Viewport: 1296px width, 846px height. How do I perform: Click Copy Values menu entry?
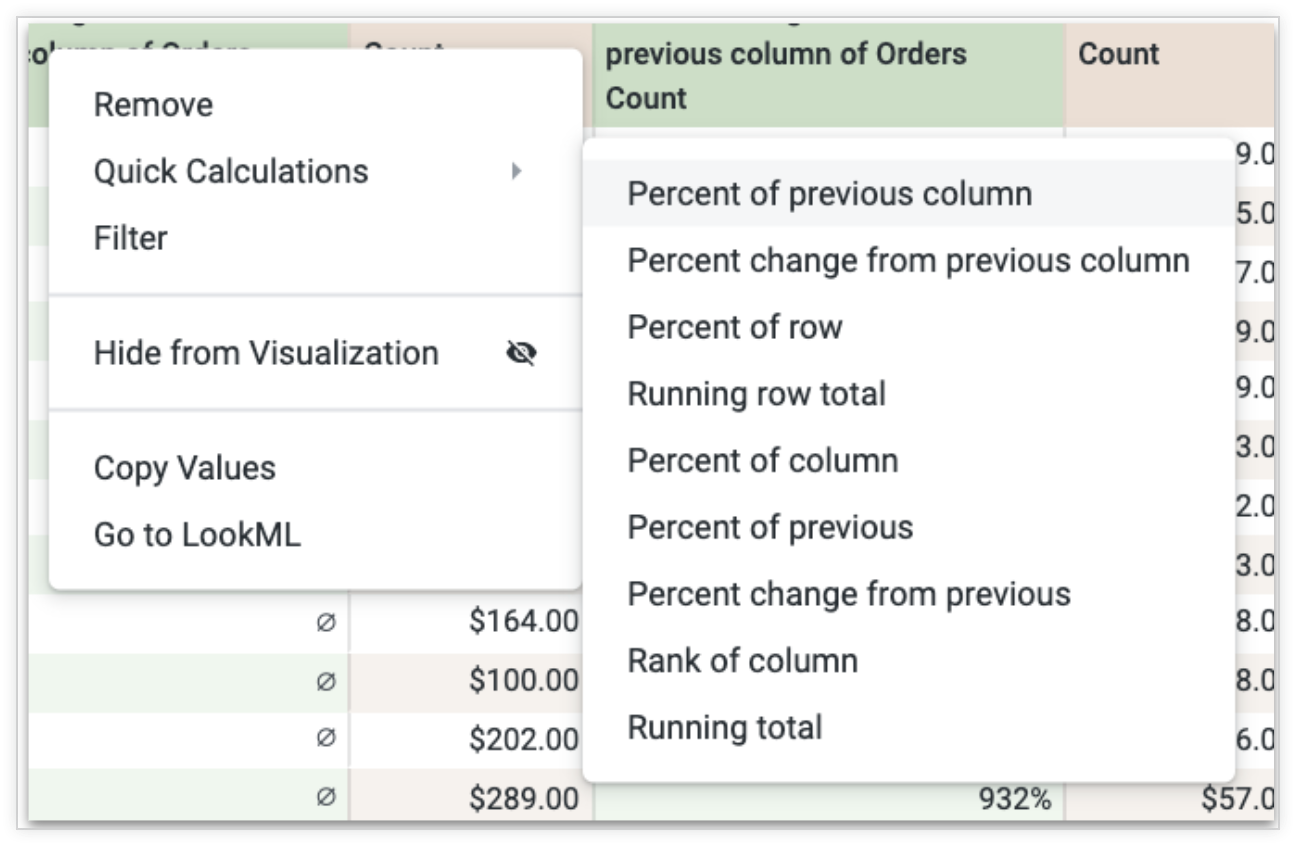pos(184,468)
